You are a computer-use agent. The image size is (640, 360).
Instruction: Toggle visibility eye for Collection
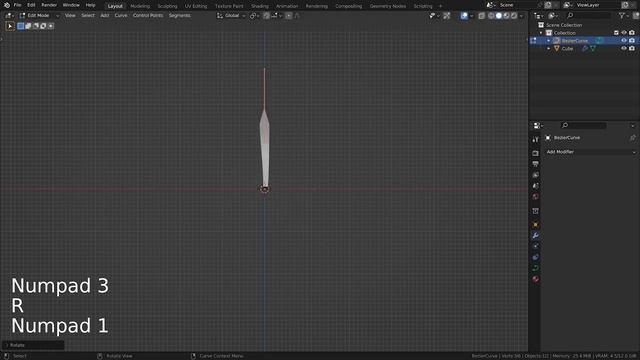[x=624, y=33]
